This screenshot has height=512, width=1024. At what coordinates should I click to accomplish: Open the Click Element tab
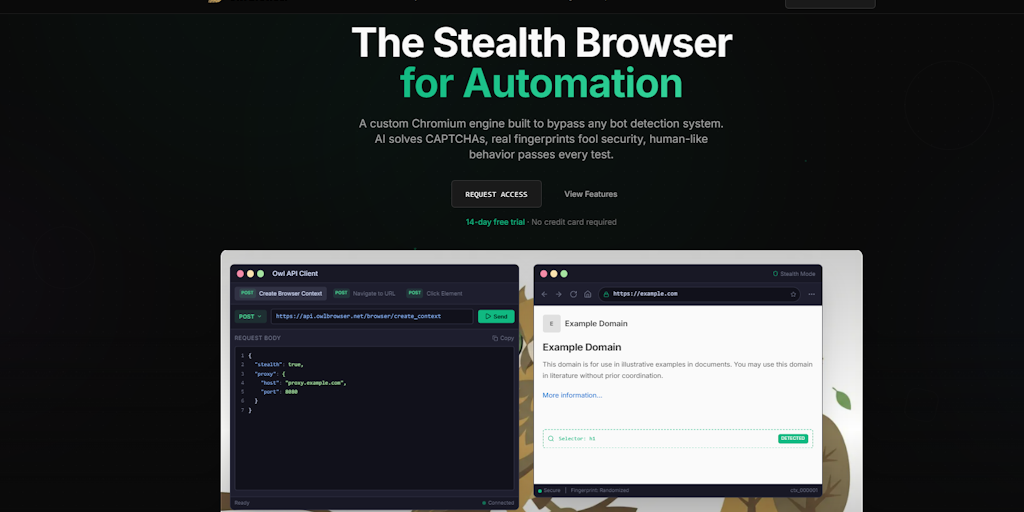click(435, 293)
